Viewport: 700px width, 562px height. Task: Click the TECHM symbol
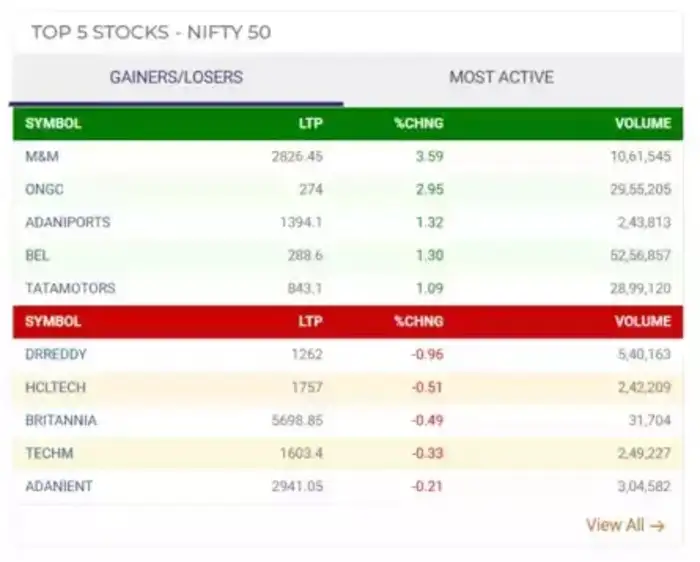tap(49, 453)
